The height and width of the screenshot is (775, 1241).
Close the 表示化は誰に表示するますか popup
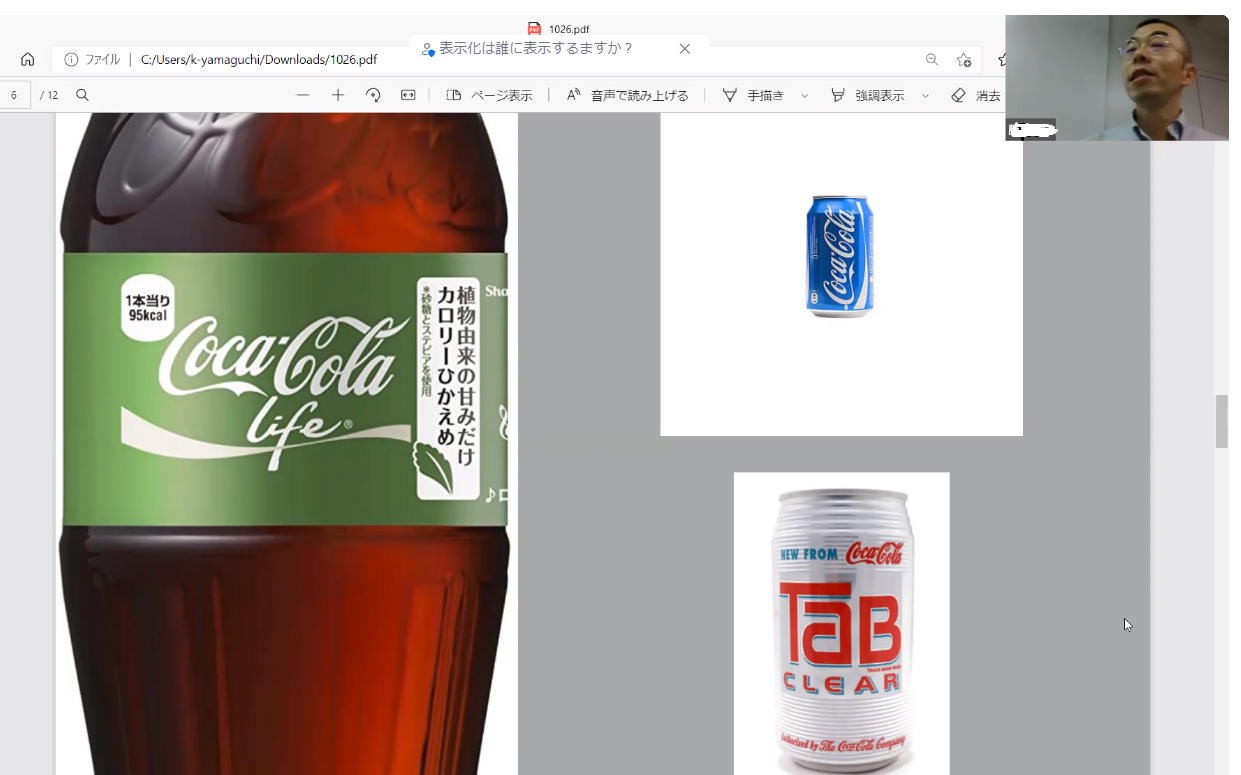685,48
